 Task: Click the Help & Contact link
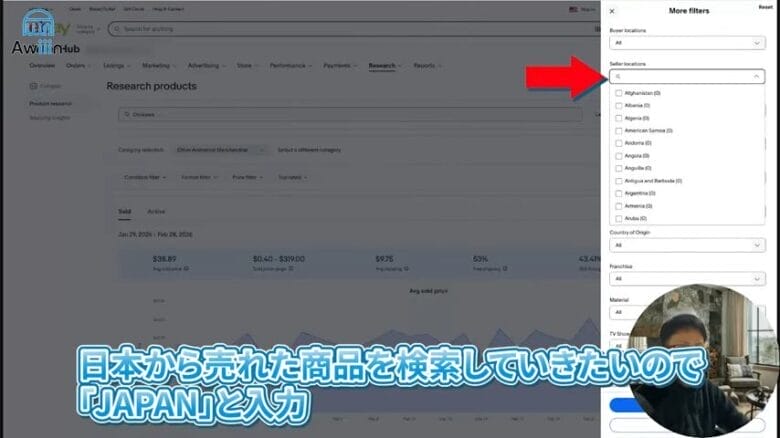tap(168, 9)
